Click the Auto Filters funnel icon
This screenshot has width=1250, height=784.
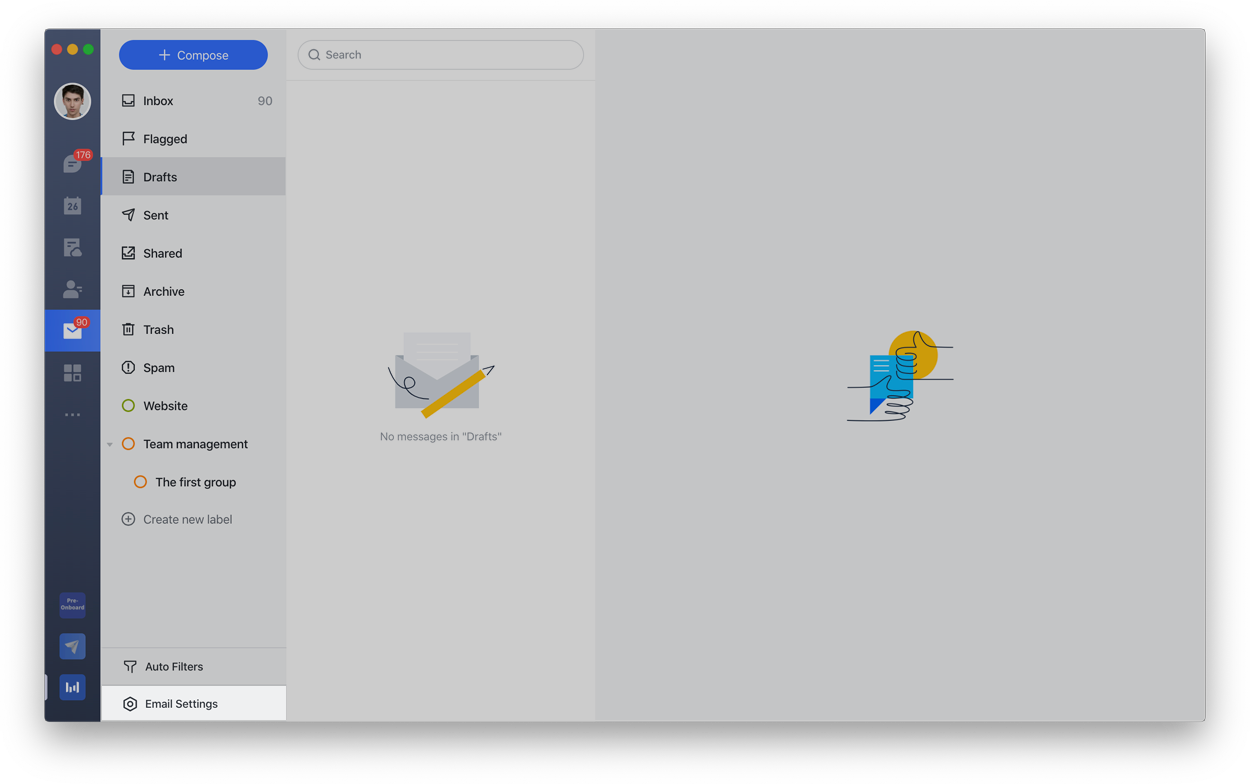click(x=130, y=666)
